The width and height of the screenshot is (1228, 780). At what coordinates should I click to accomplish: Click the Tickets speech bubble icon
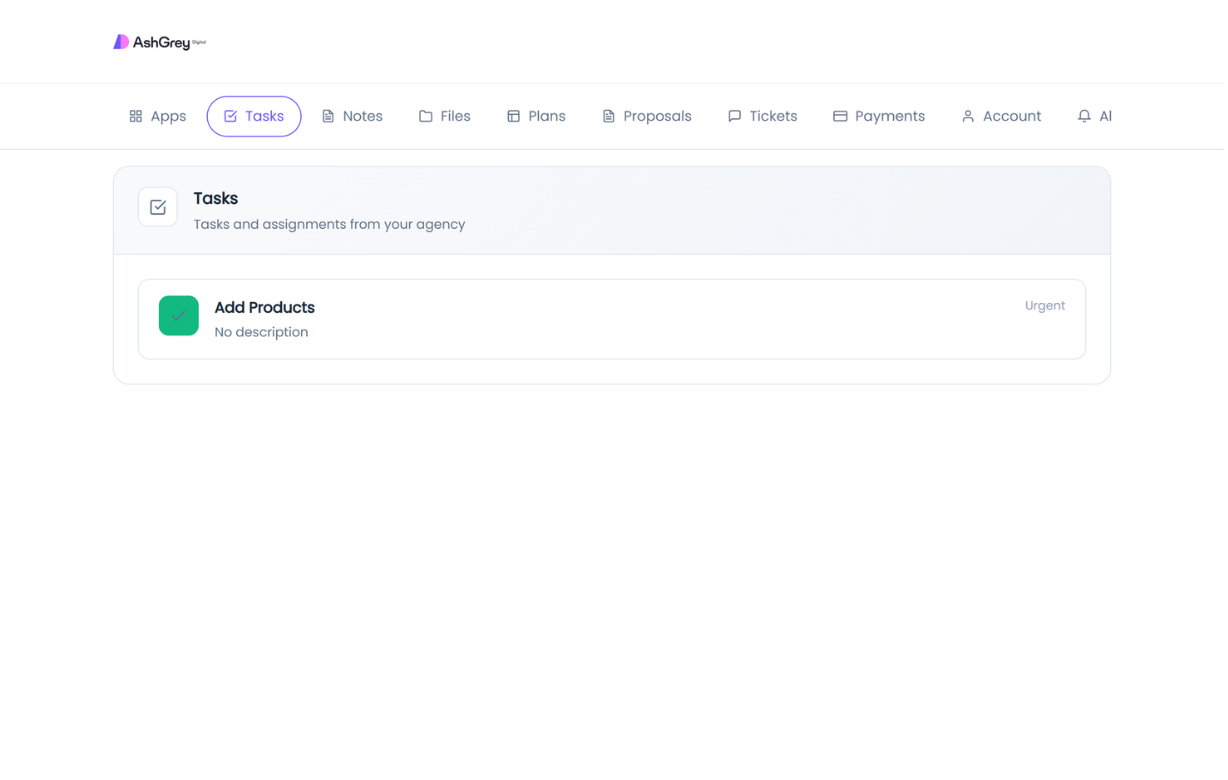click(x=734, y=116)
